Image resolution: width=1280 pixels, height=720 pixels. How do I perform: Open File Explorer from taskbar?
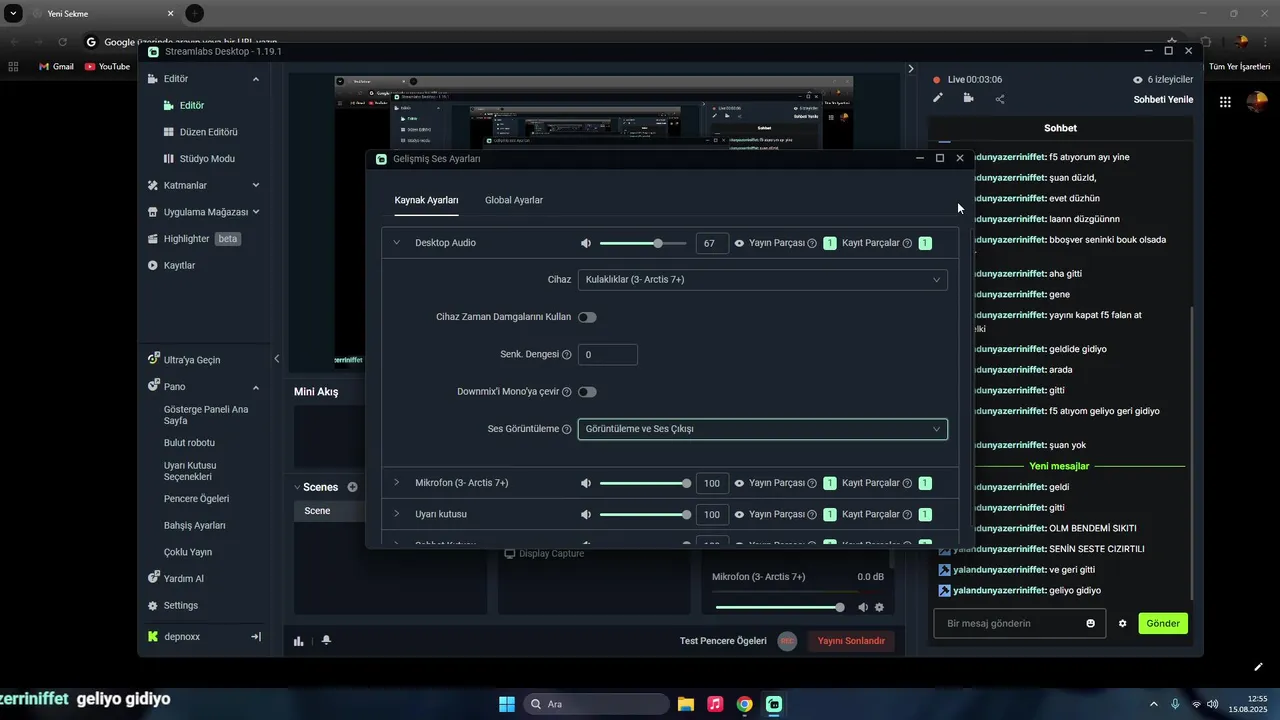[x=685, y=704]
